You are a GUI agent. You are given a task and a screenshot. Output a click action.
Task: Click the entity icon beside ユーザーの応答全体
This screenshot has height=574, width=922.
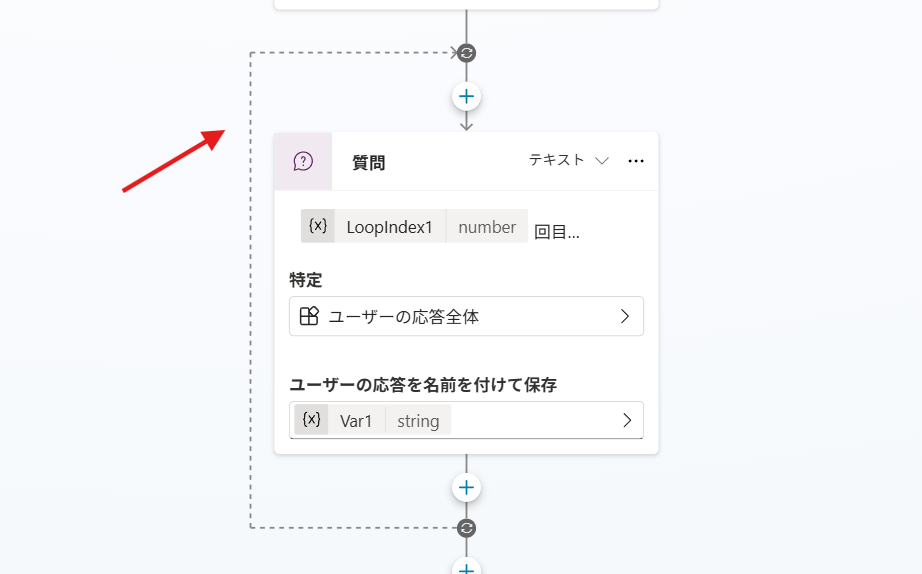309,316
